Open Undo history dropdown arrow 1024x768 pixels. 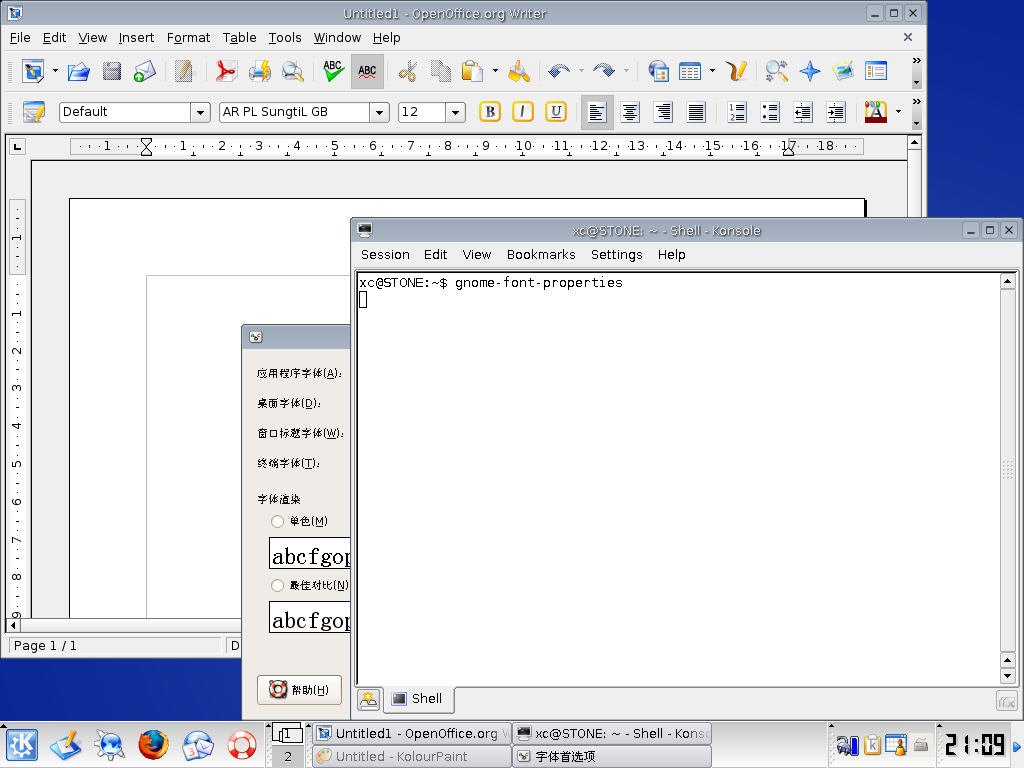tap(581, 71)
